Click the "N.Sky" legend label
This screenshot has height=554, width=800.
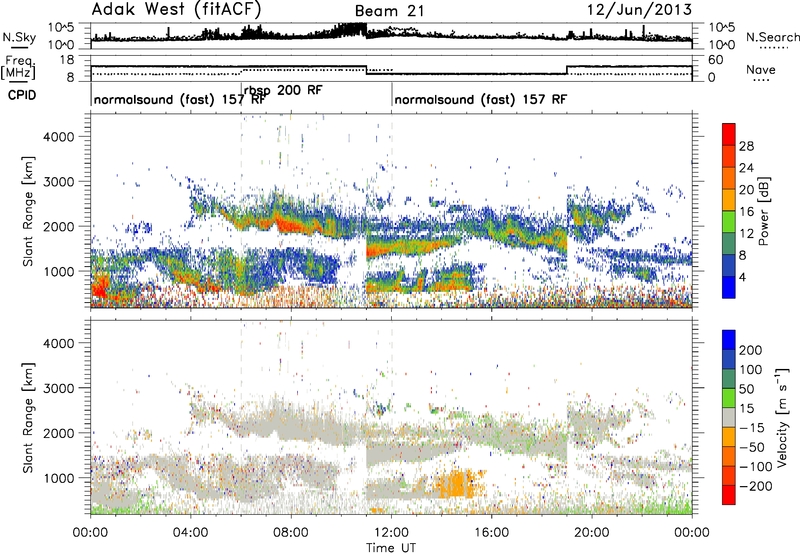pyautogui.click(x=19, y=37)
